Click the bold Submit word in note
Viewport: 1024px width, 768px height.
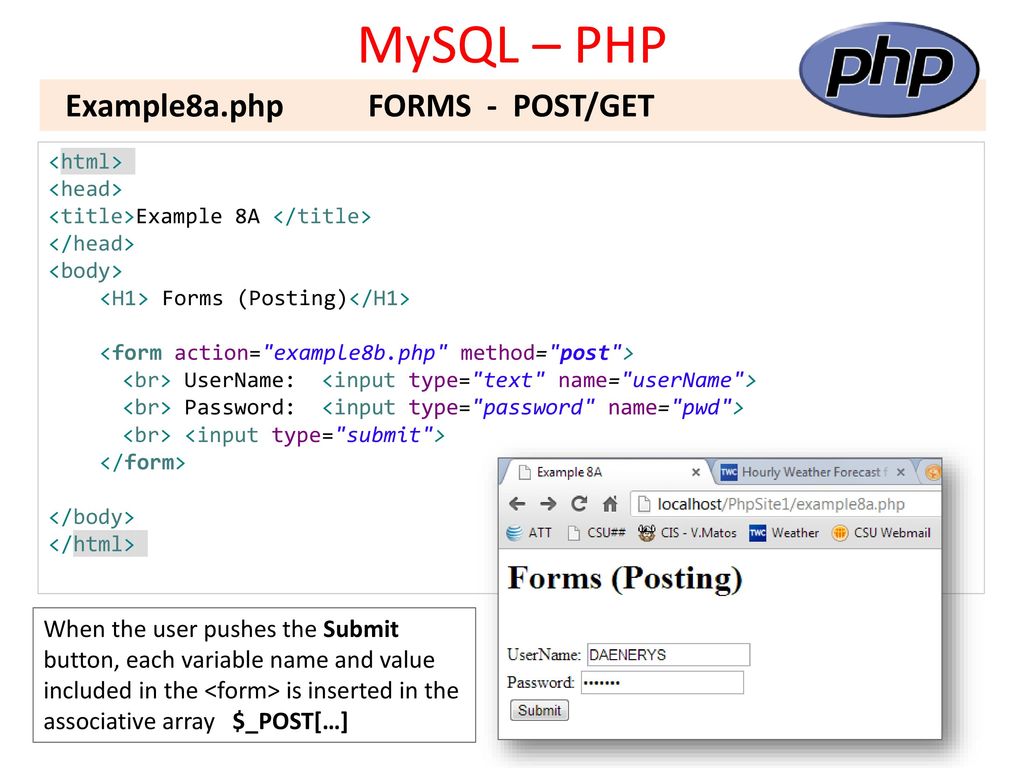(x=360, y=629)
